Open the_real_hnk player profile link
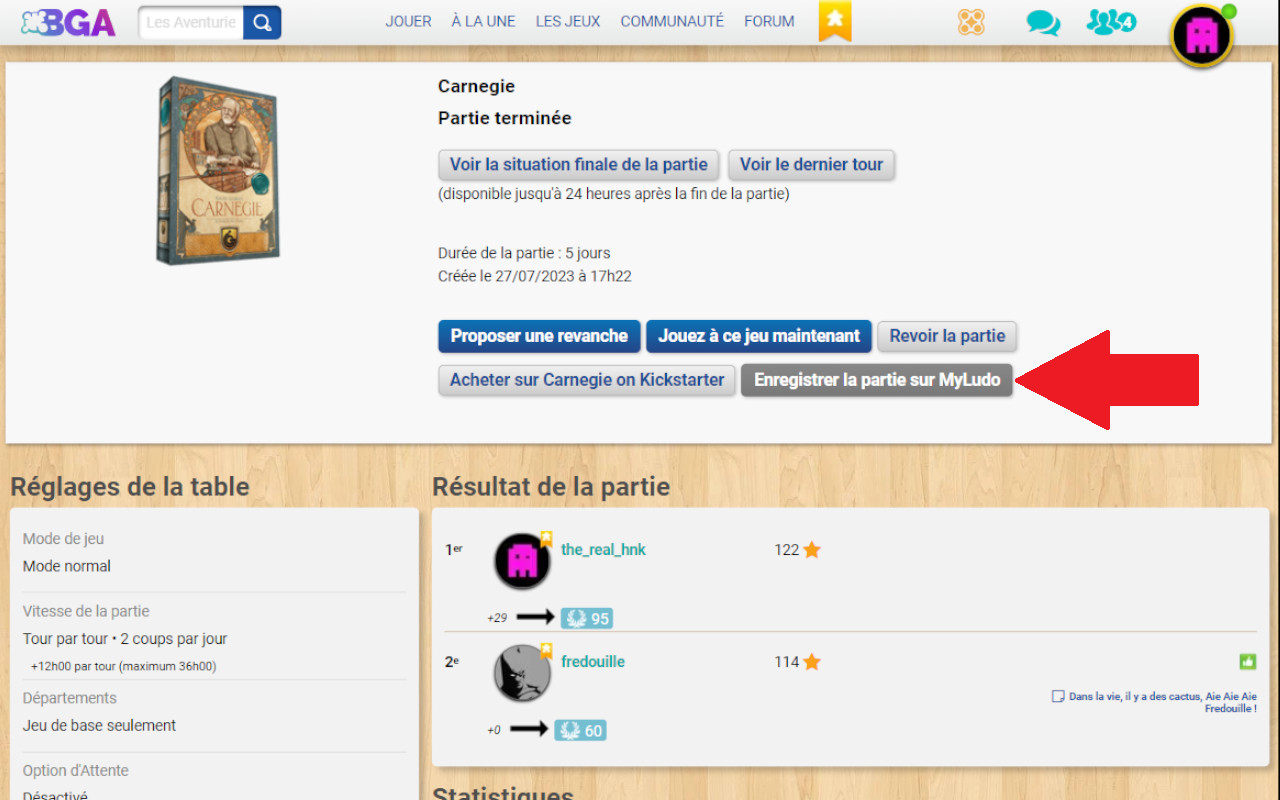 pyautogui.click(x=603, y=550)
